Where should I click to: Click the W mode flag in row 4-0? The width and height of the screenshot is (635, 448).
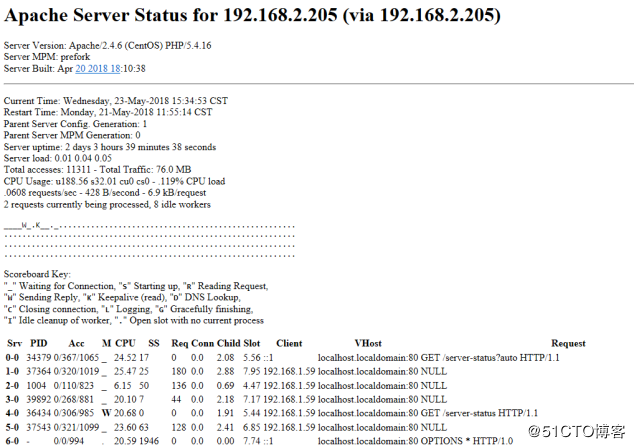tap(107, 413)
